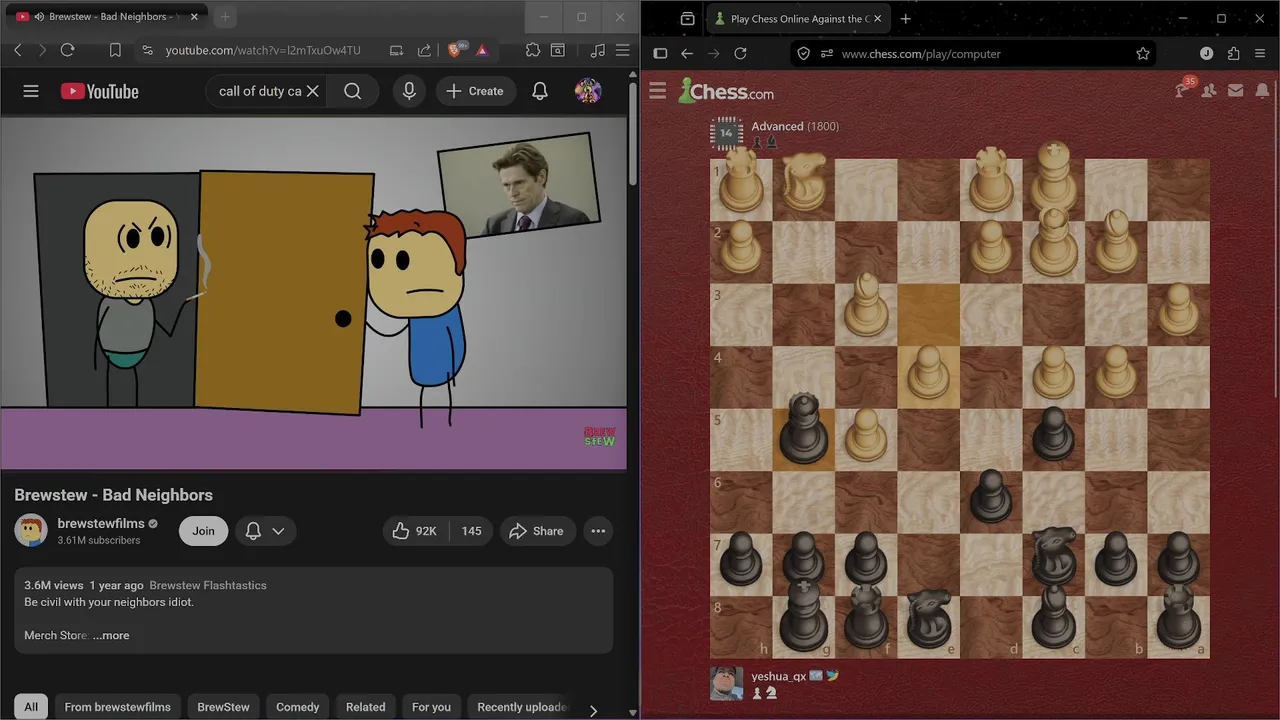Click the chess.com address bar URL
Viewport: 1280px width, 720px height.
tap(921, 54)
